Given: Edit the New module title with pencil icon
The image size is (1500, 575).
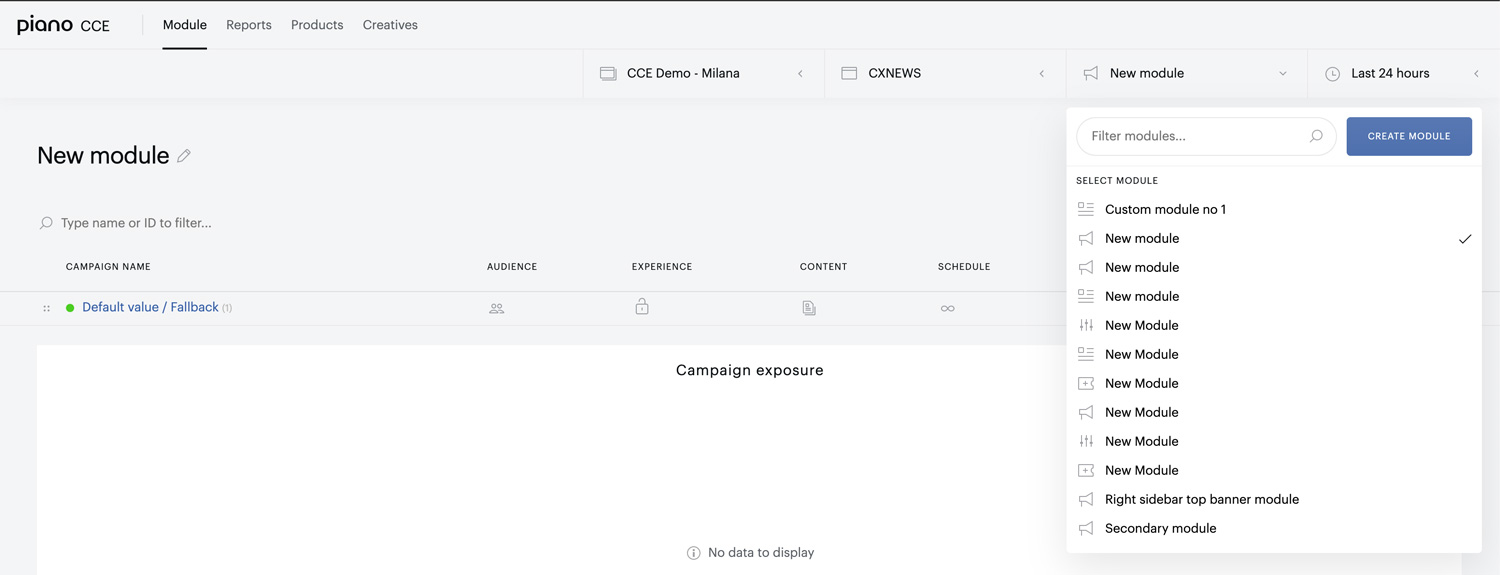Looking at the screenshot, I should pyautogui.click(x=184, y=156).
